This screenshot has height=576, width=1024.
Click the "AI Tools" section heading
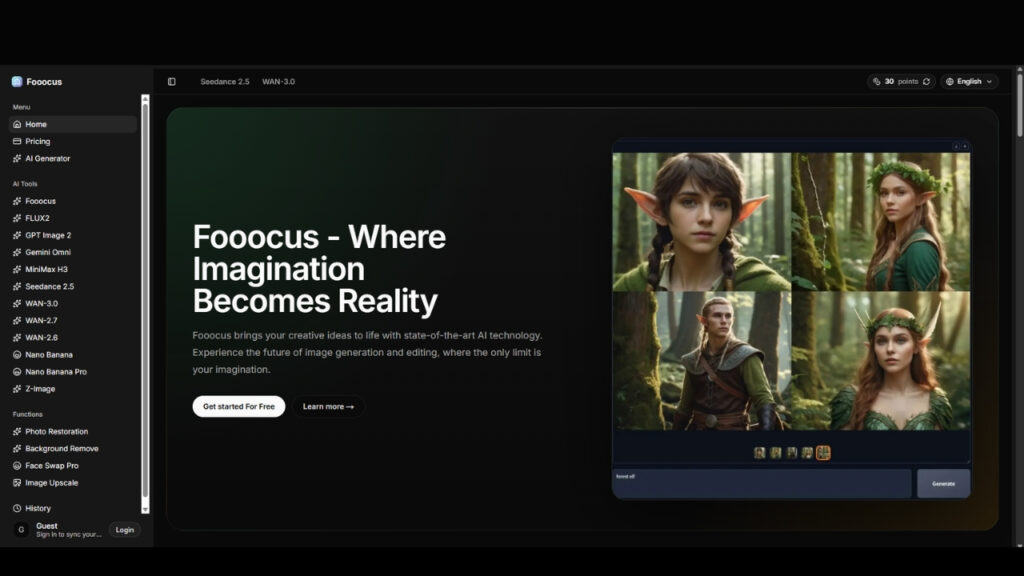point(25,184)
